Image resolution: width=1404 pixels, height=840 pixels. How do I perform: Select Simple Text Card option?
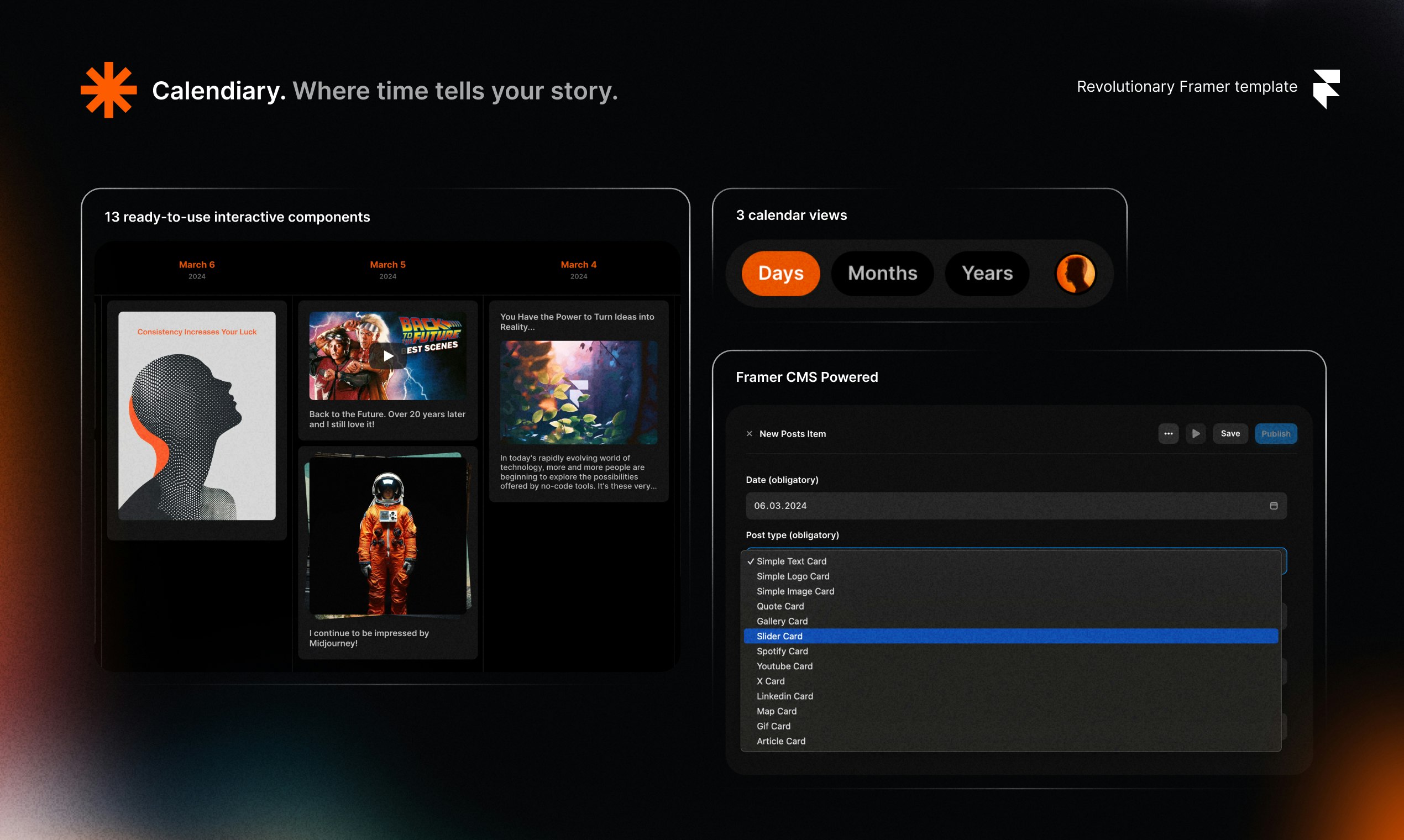point(1010,561)
